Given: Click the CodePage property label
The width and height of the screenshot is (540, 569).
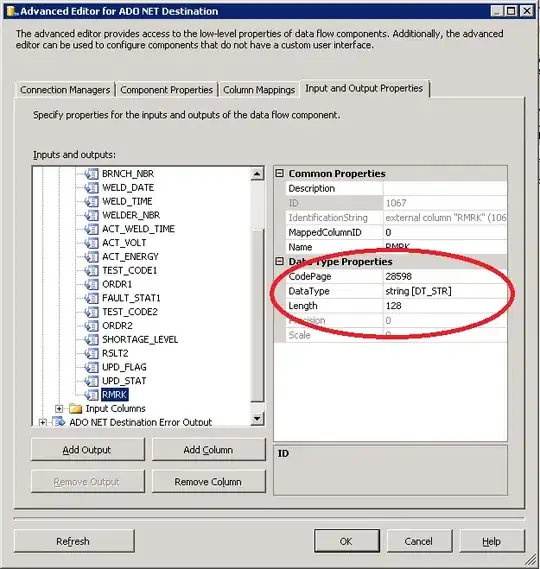Looking at the screenshot, I should click(310, 277).
